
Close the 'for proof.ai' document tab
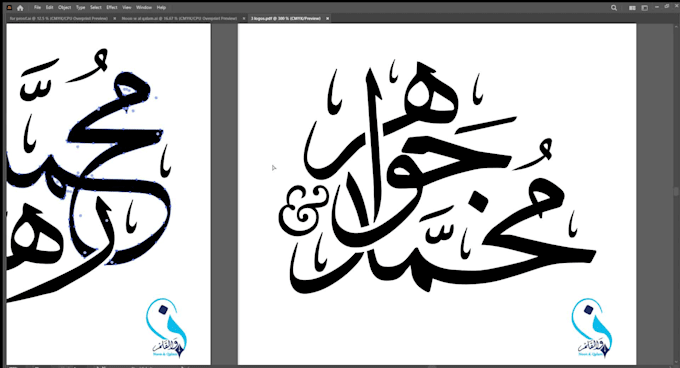(x=115, y=19)
